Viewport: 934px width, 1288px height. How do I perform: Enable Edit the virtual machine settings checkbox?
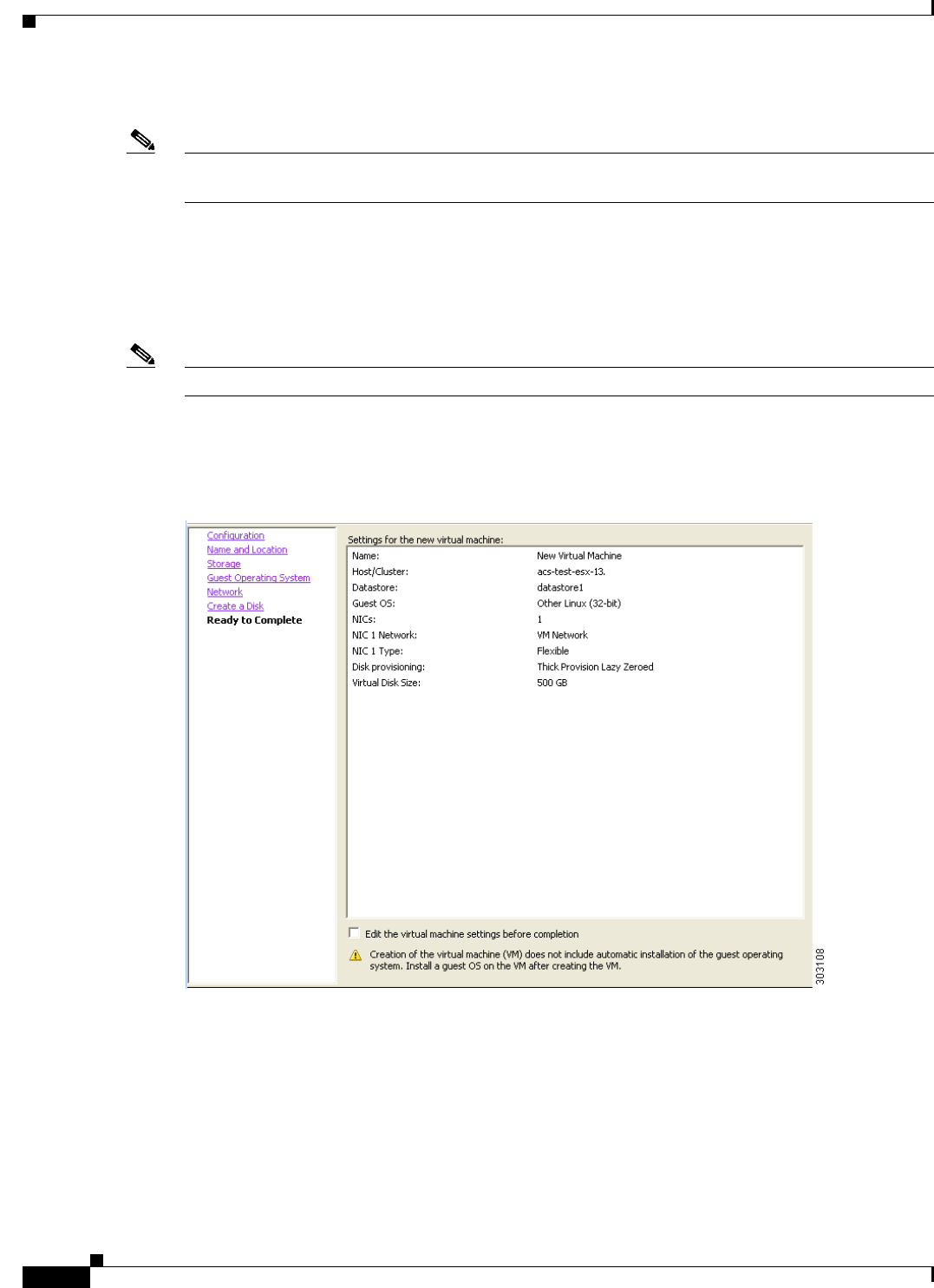tap(354, 933)
